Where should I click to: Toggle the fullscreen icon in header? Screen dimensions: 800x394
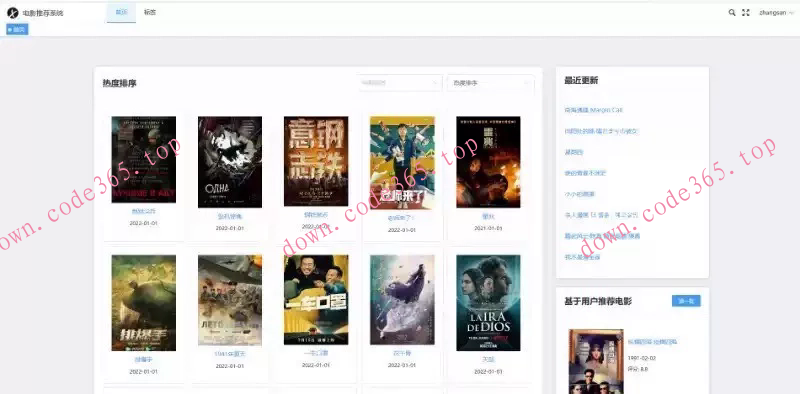click(745, 13)
